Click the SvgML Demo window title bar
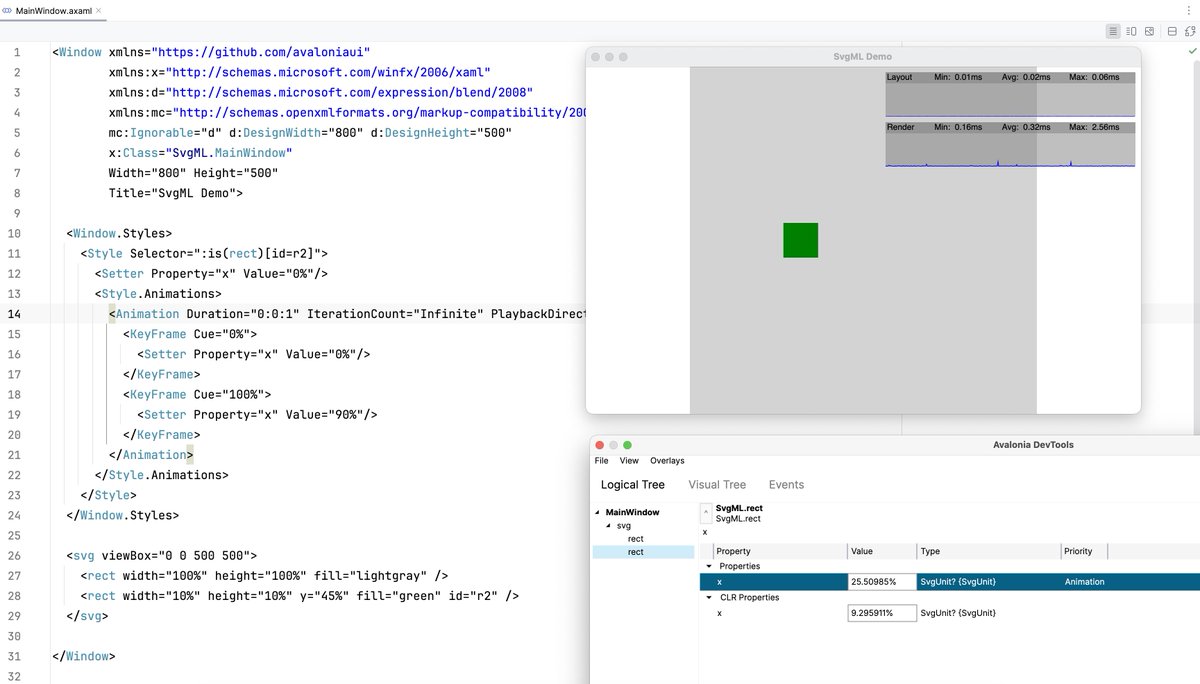Viewport: 1200px width, 684px height. click(x=862, y=56)
